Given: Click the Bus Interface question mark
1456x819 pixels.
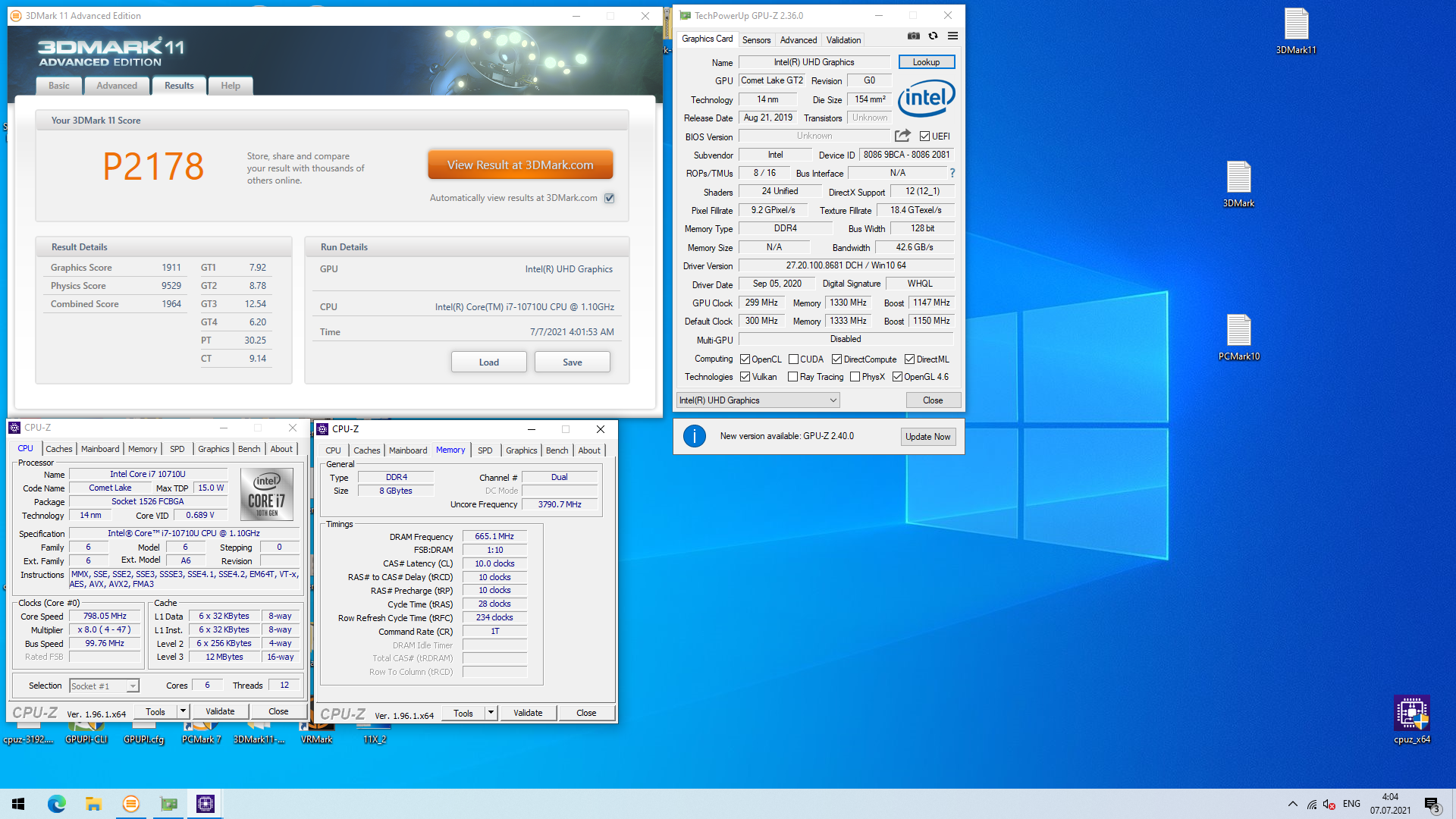Looking at the screenshot, I should click(952, 173).
